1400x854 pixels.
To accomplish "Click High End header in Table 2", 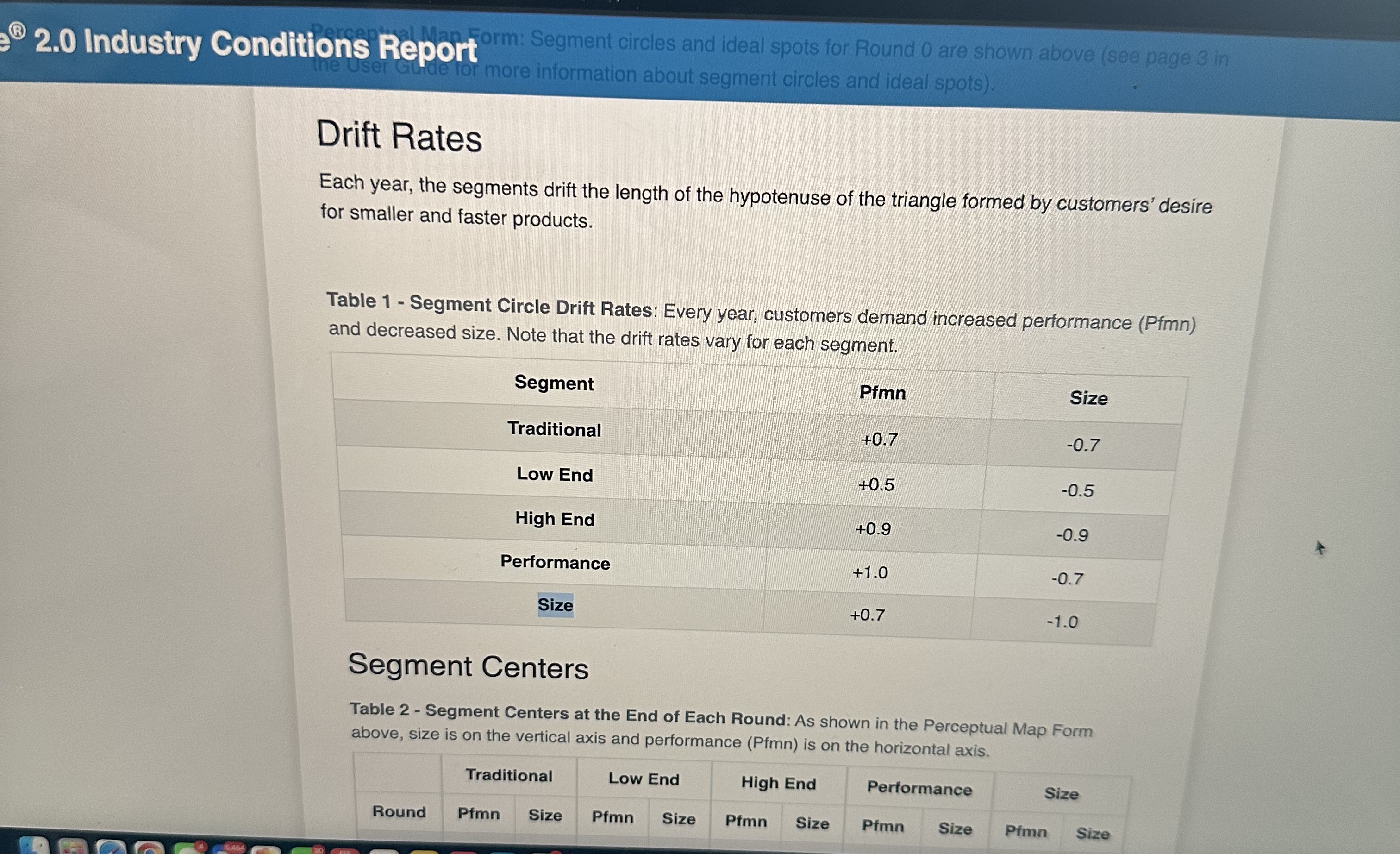I will tap(778, 783).
